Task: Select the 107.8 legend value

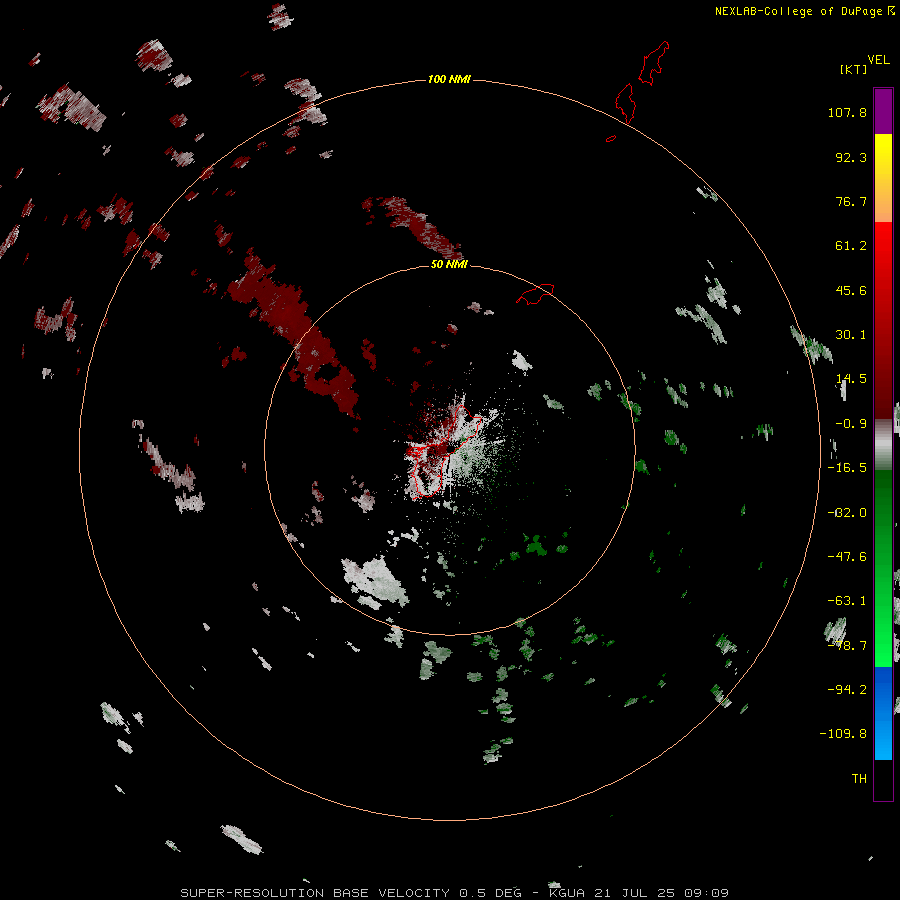Action: click(847, 112)
